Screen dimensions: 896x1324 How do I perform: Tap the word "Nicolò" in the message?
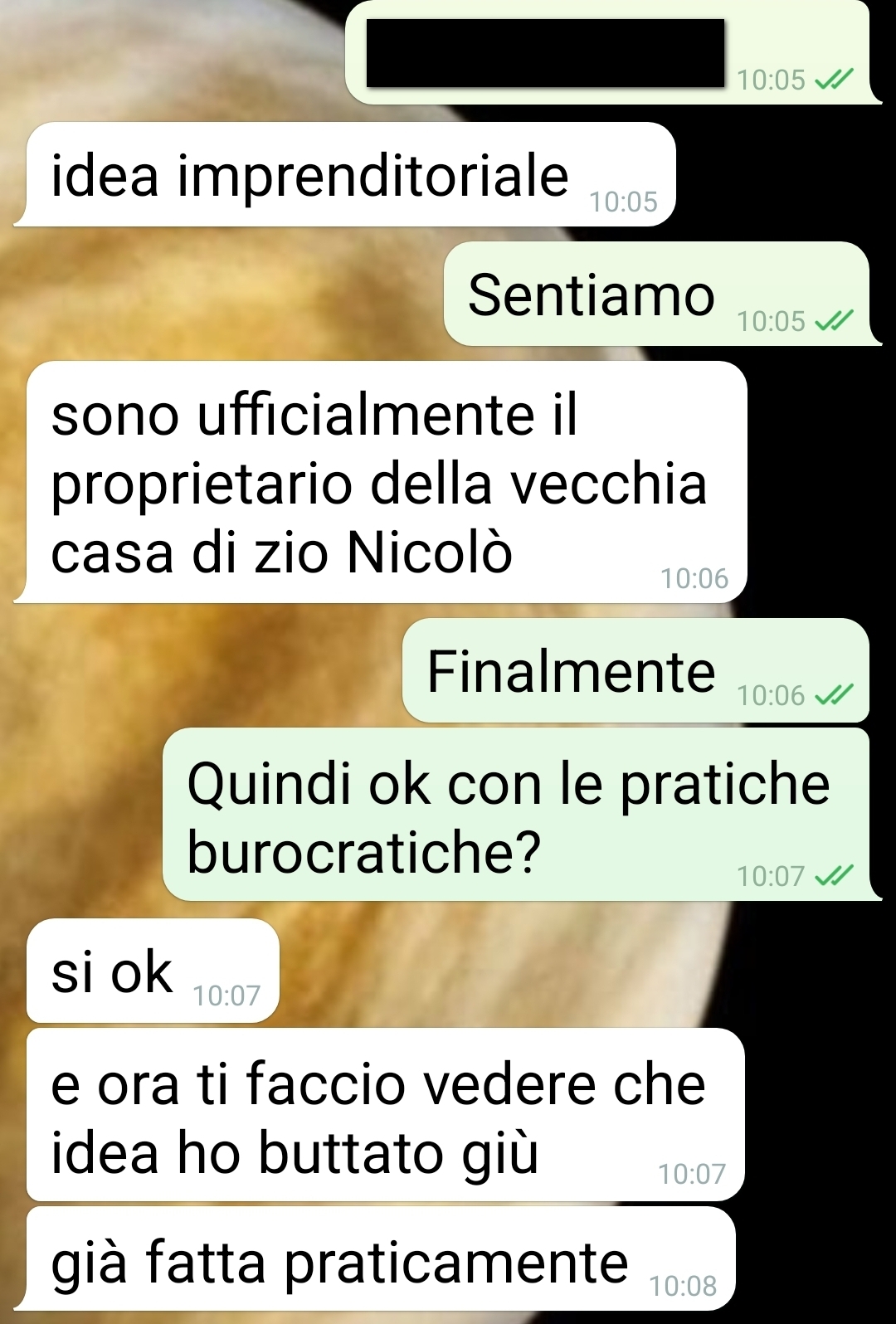coord(430,552)
